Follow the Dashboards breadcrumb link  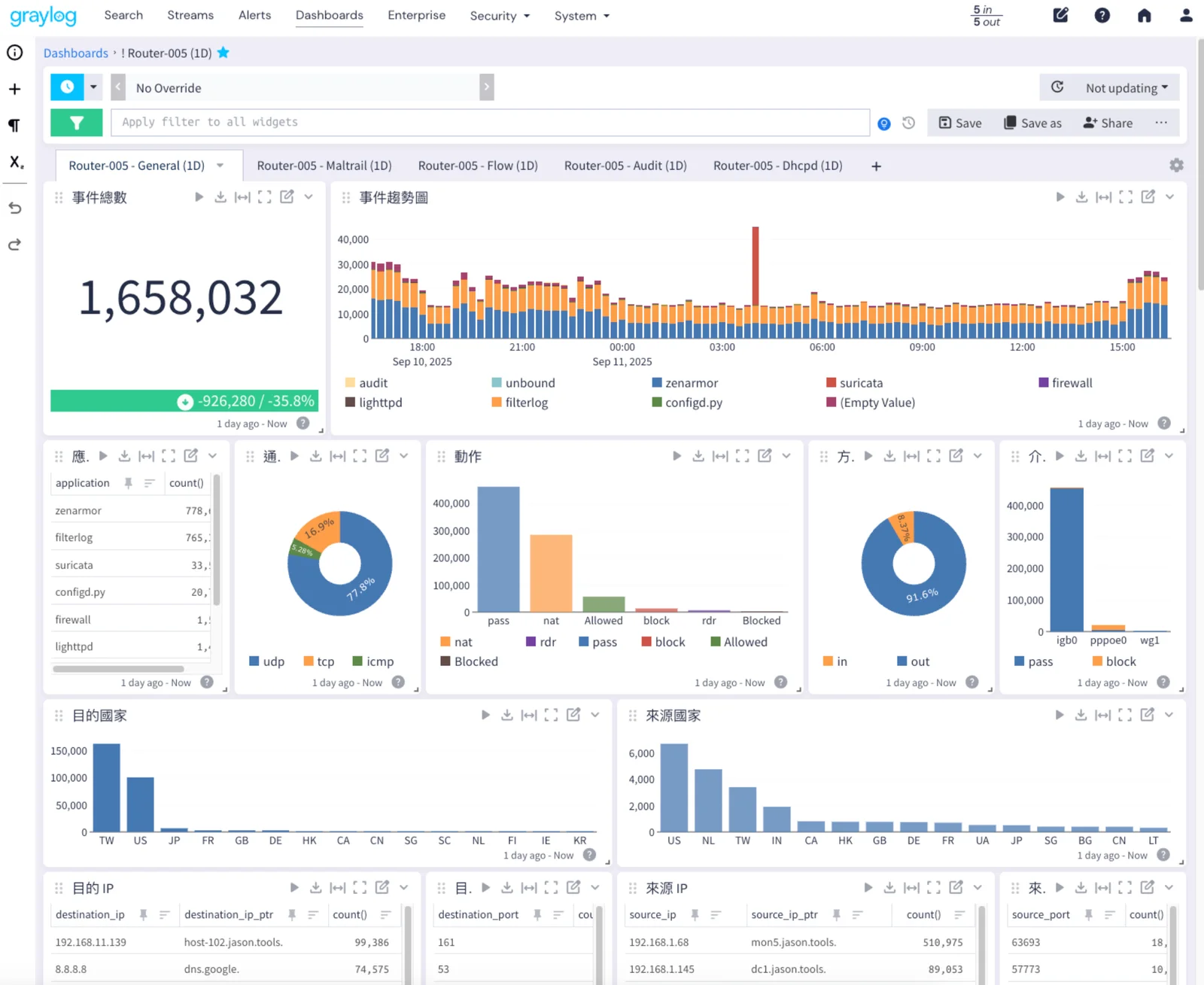(76, 53)
